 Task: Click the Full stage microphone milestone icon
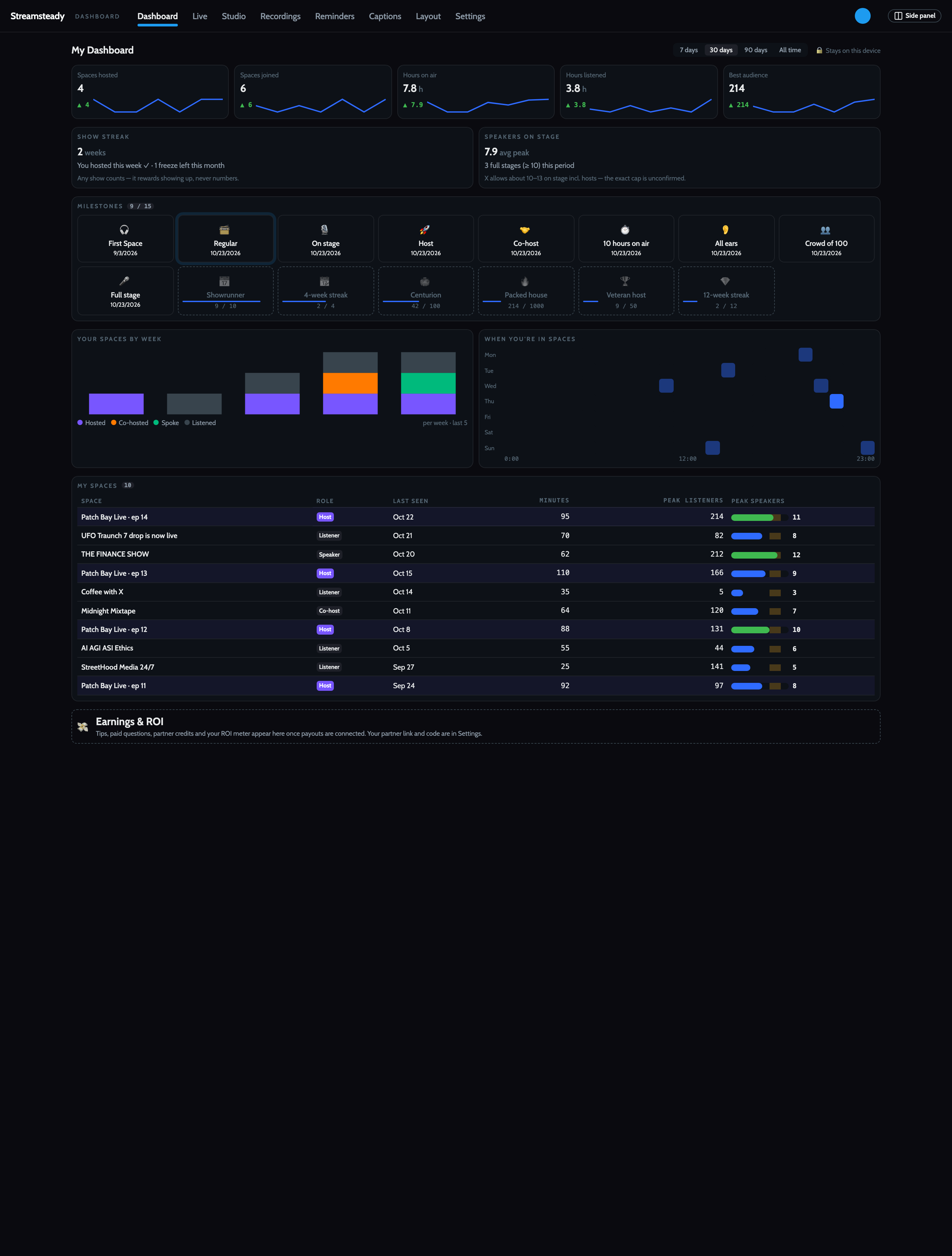pos(124,281)
